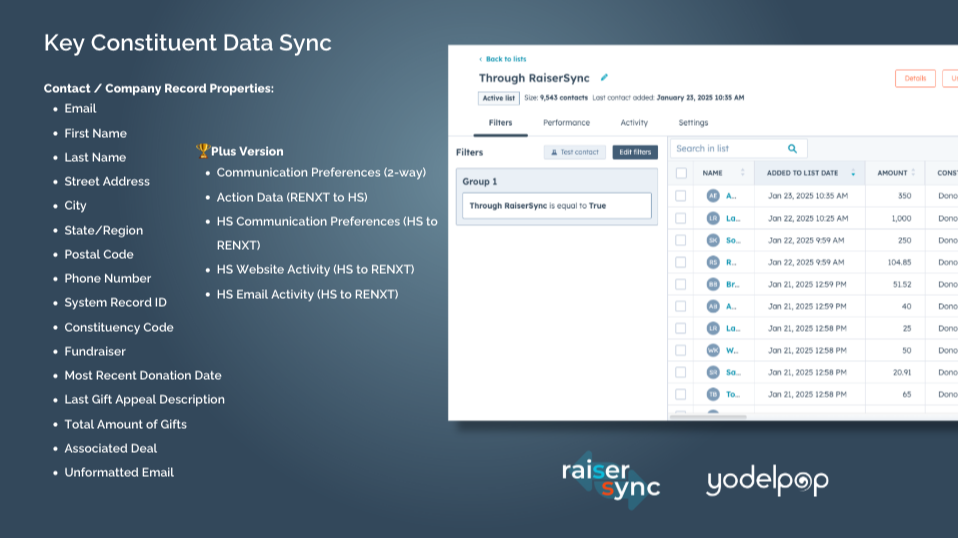958x539 pixels.
Task: Click the WK contact avatar icon
Action: pyautogui.click(x=713, y=350)
